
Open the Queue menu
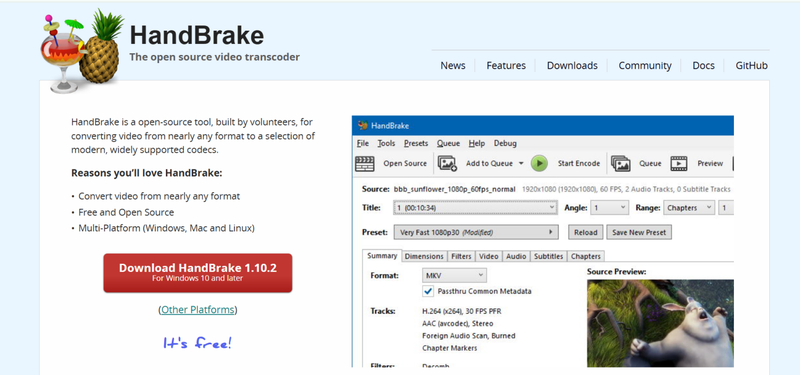click(448, 143)
